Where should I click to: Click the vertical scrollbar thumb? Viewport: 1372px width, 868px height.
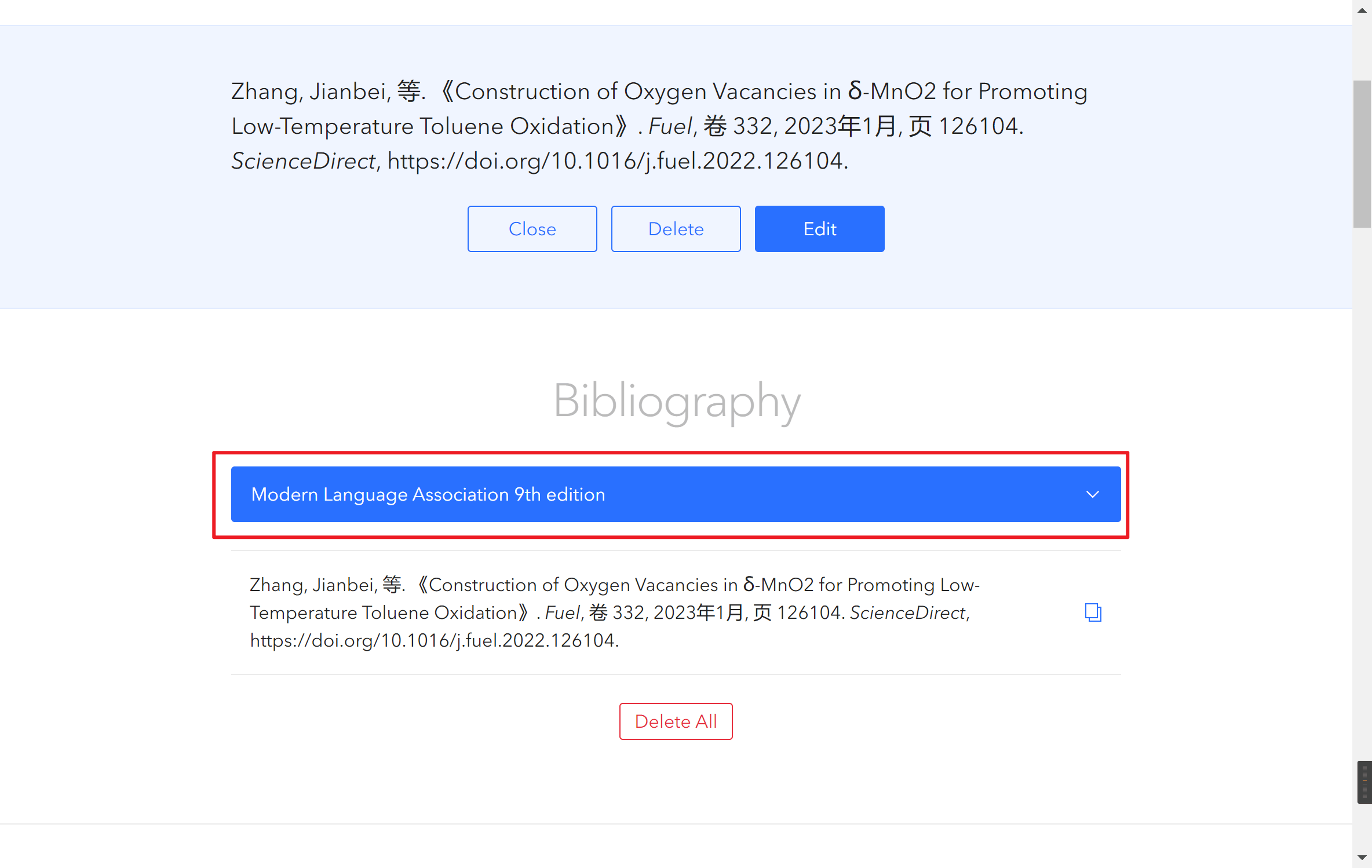click(1362, 154)
